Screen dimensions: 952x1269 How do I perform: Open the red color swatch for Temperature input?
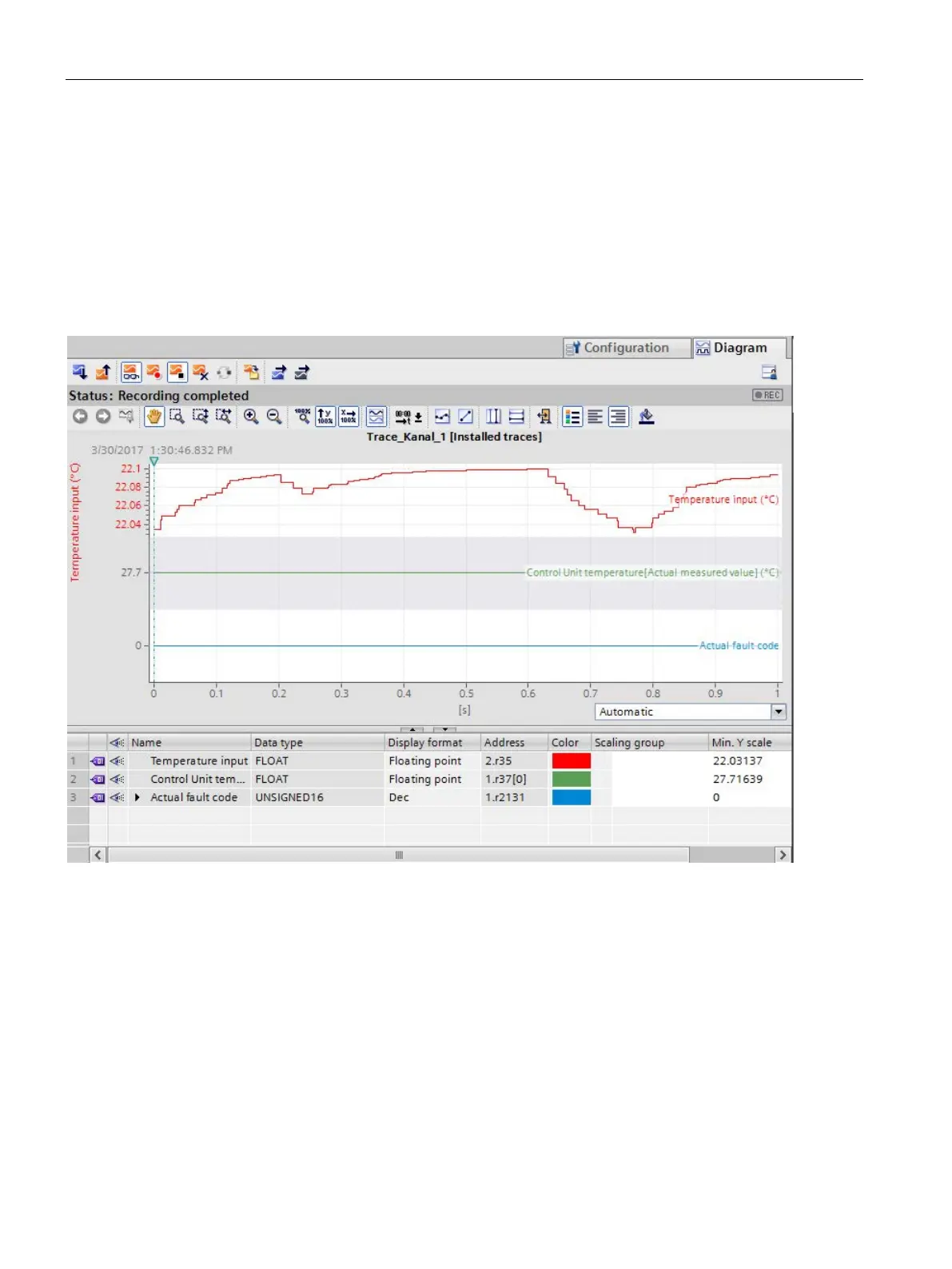click(571, 761)
